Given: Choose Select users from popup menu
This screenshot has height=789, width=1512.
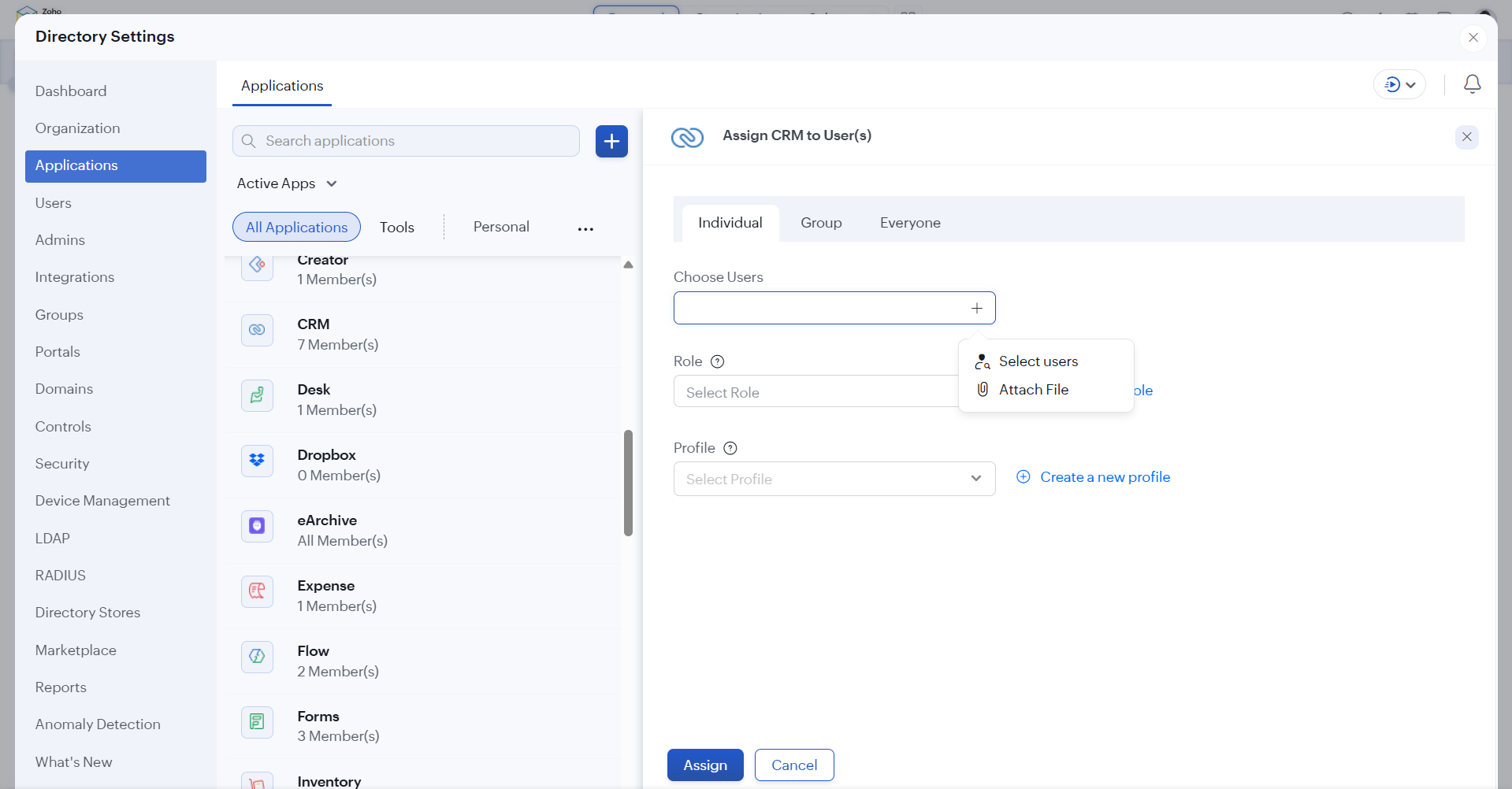Looking at the screenshot, I should (x=1038, y=361).
